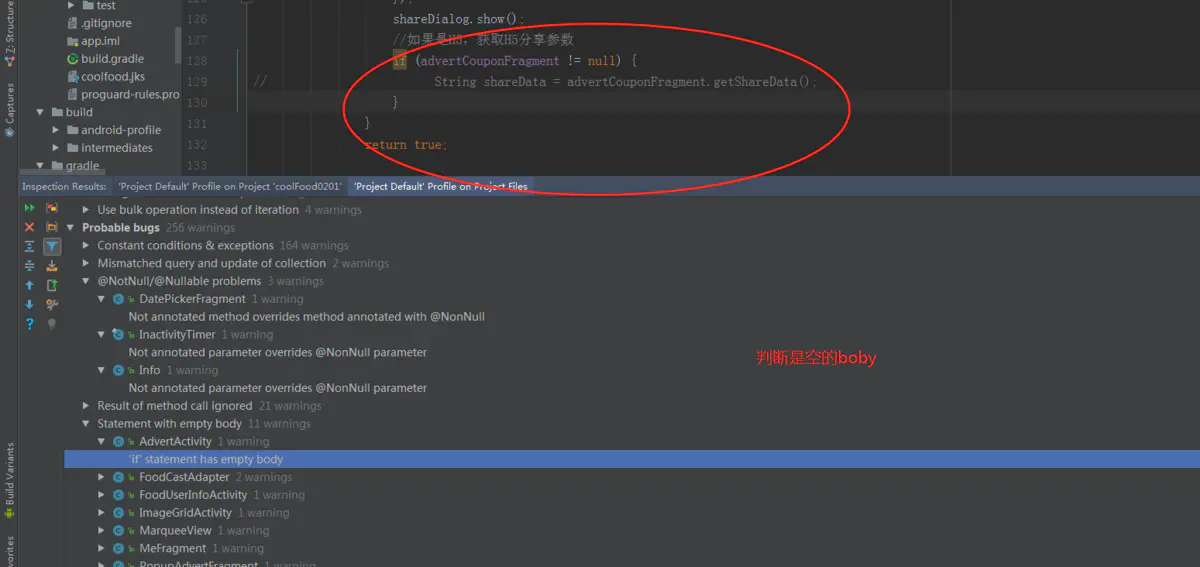Image resolution: width=1200 pixels, height=567 pixels.
Task: Toggle the filter resolved items funnel icon
Action: [x=52, y=246]
